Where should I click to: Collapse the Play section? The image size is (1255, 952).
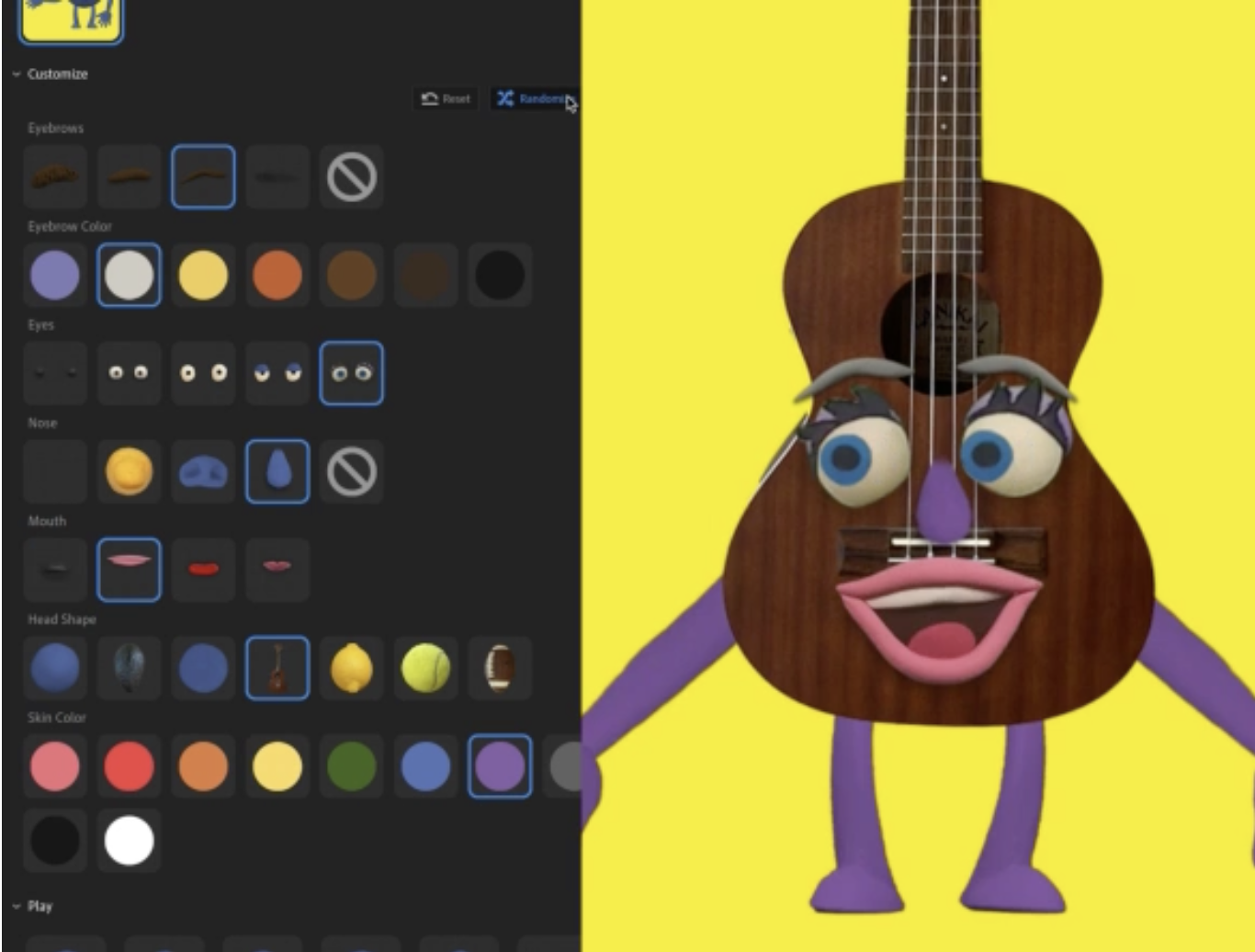[x=17, y=907]
